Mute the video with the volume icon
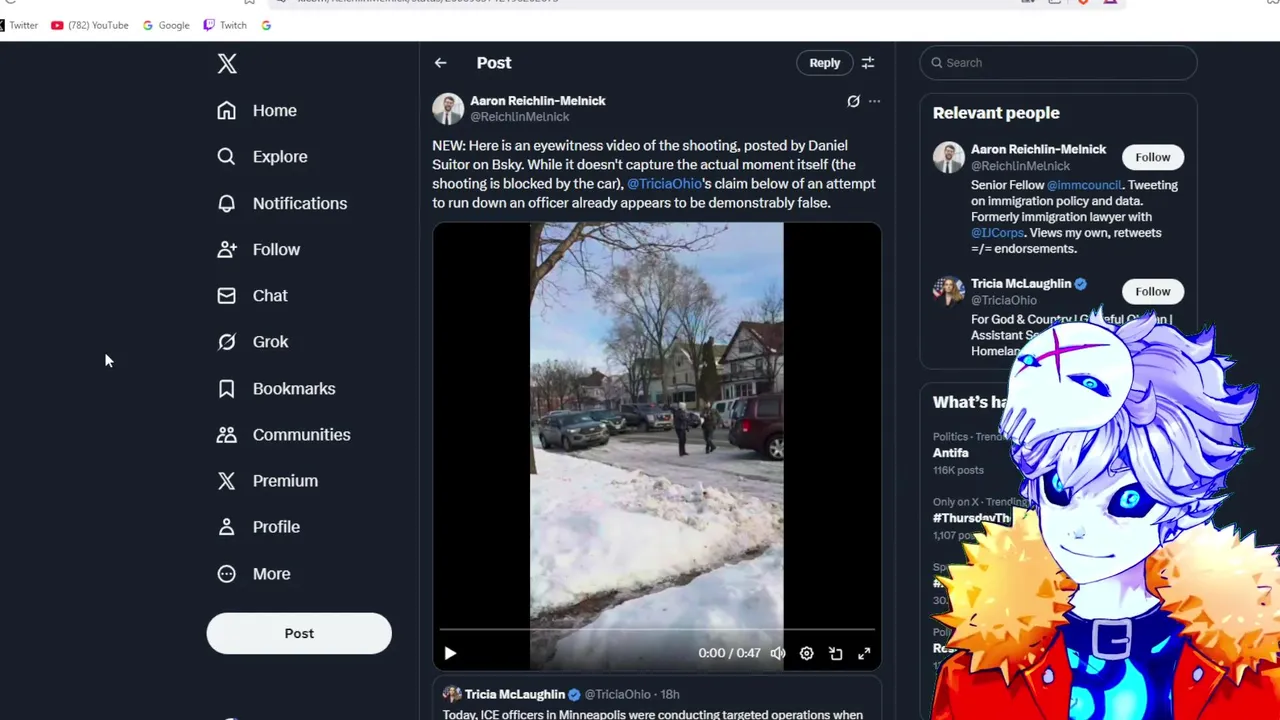The image size is (1280, 720). tap(778, 653)
